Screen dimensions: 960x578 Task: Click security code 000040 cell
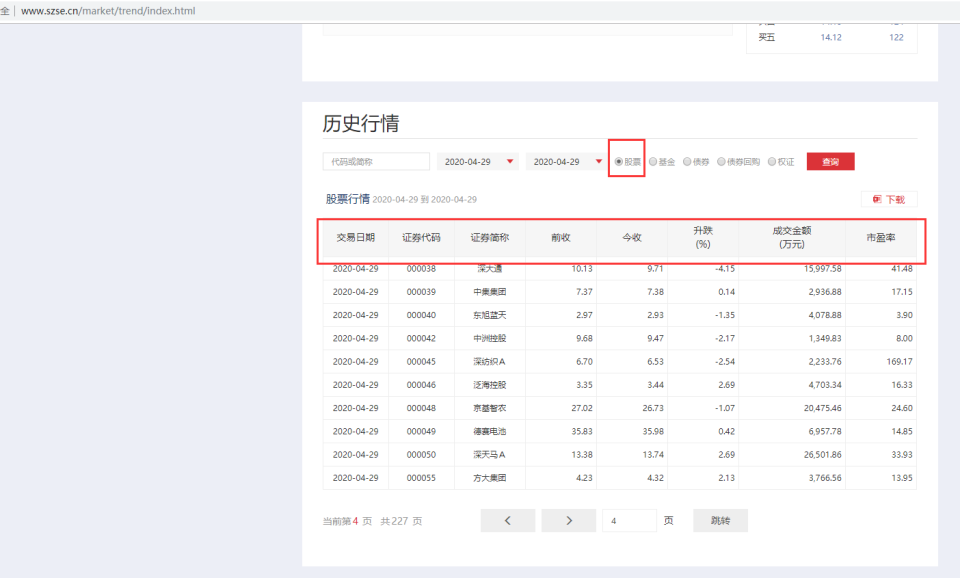[x=421, y=315]
